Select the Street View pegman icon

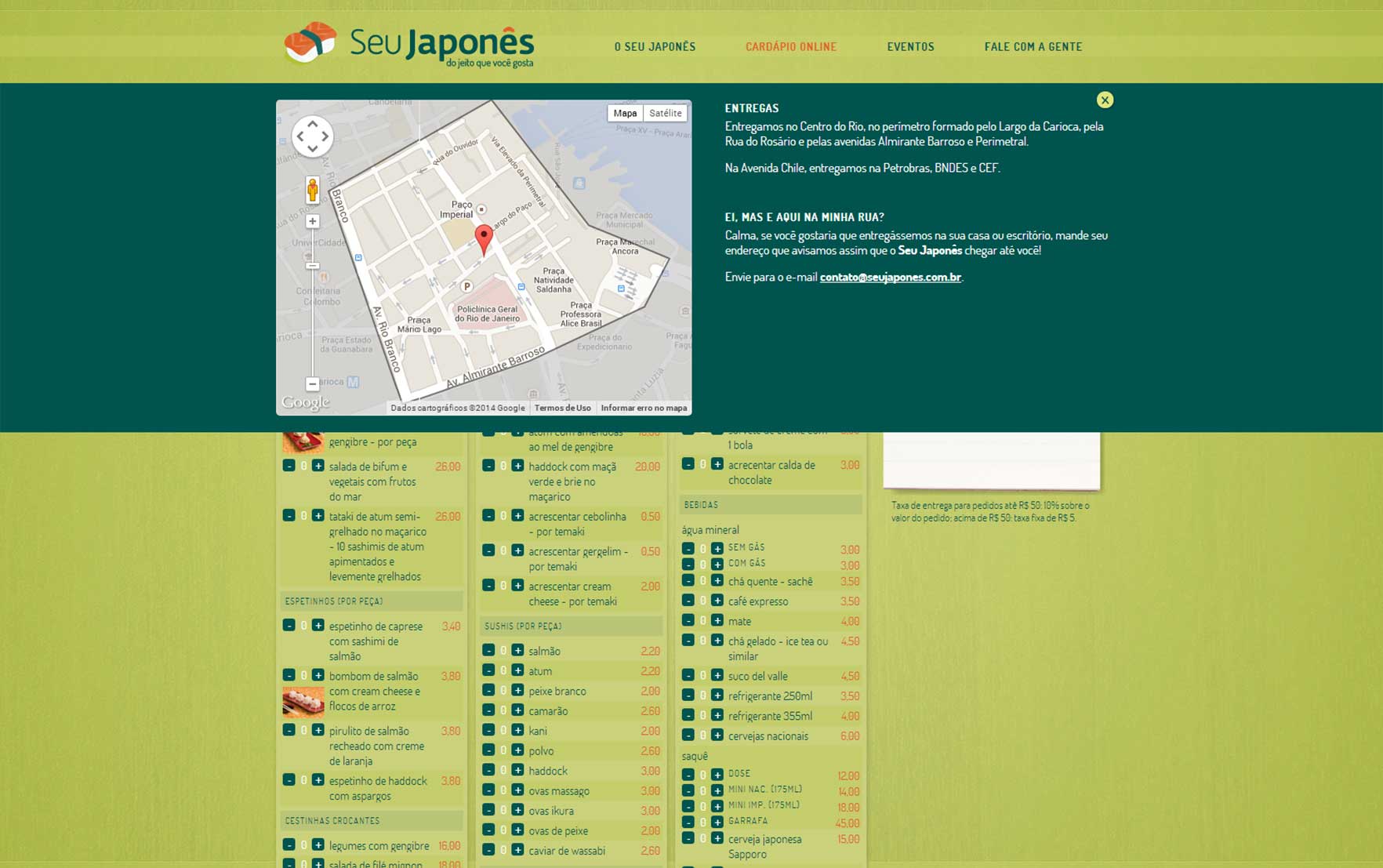(x=312, y=190)
